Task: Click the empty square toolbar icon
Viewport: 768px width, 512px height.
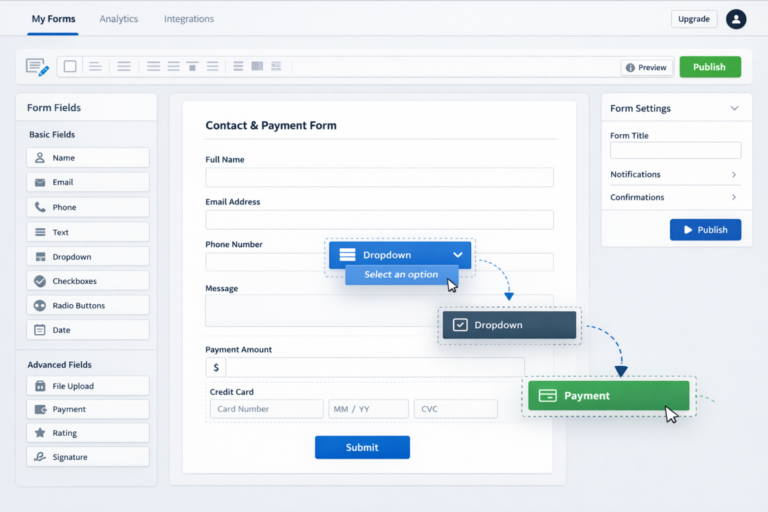Action: click(70, 66)
